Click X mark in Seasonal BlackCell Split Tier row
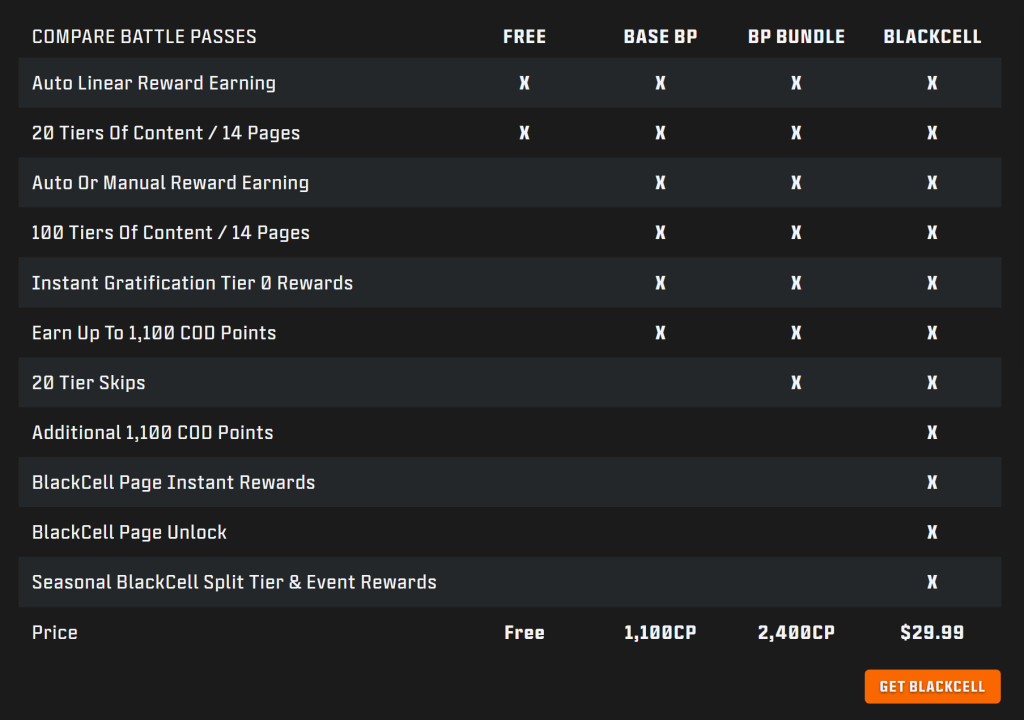Image resolution: width=1024 pixels, height=720 pixels. pos(932,582)
